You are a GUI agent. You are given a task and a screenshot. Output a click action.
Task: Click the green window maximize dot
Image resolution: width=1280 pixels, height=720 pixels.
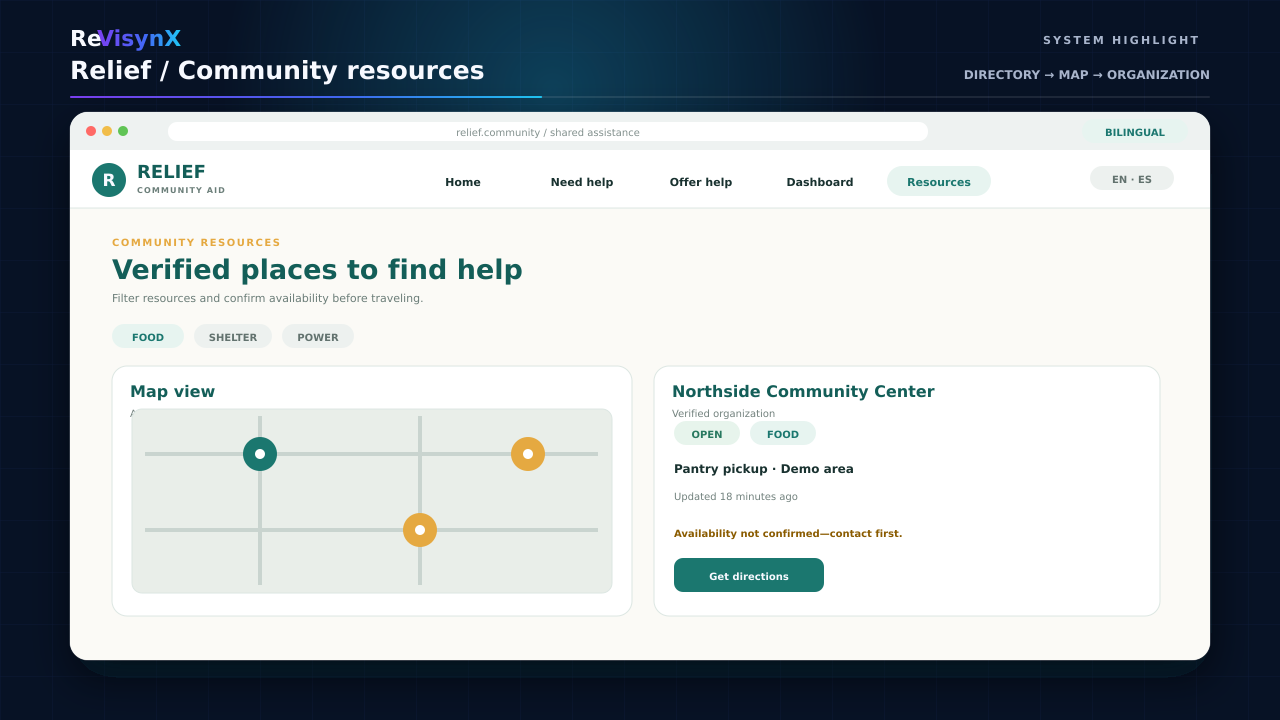pos(123,131)
